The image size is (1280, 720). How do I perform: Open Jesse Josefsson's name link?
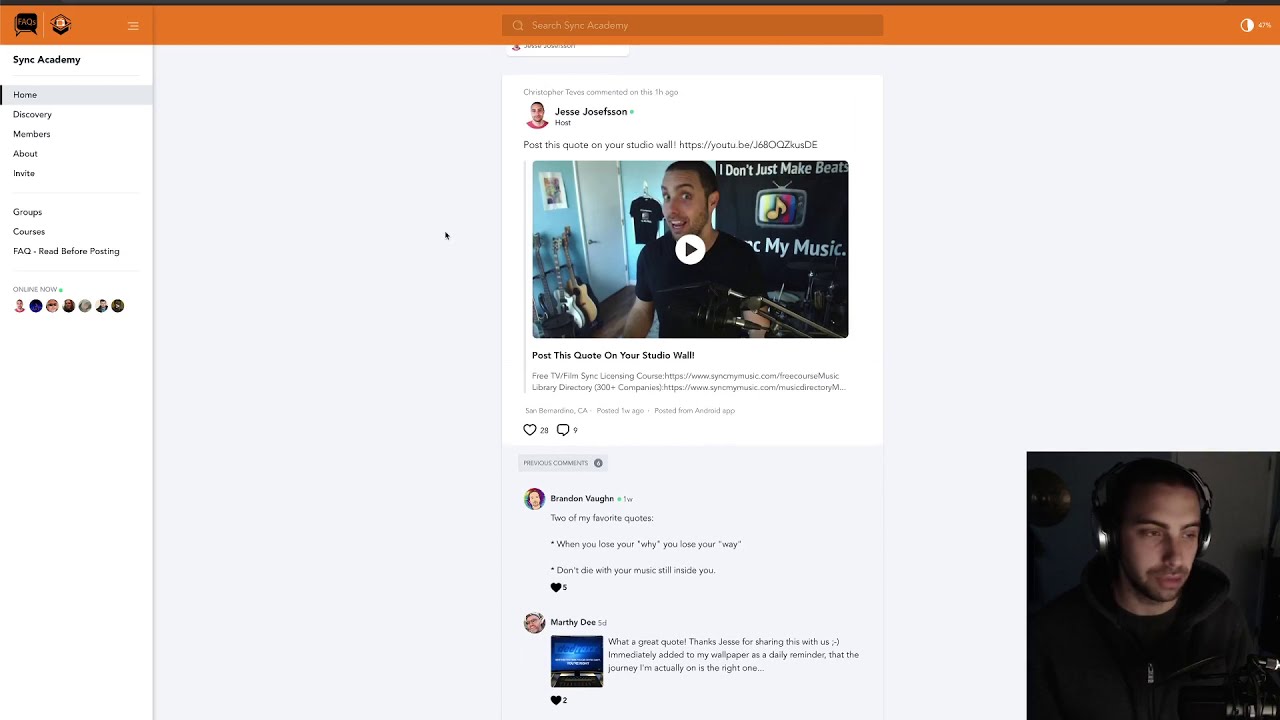point(591,111)
